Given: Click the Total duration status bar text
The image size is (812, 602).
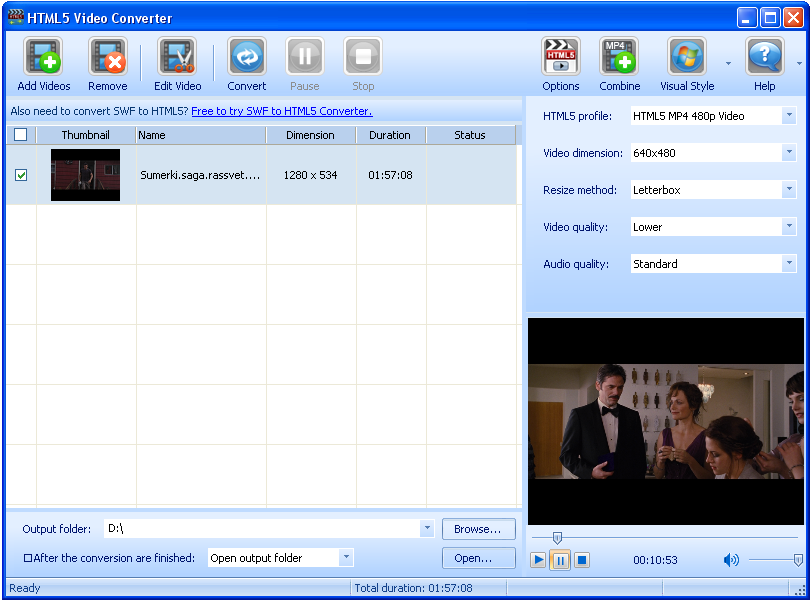Looking at the screenshot, I should tap(413, 588).
